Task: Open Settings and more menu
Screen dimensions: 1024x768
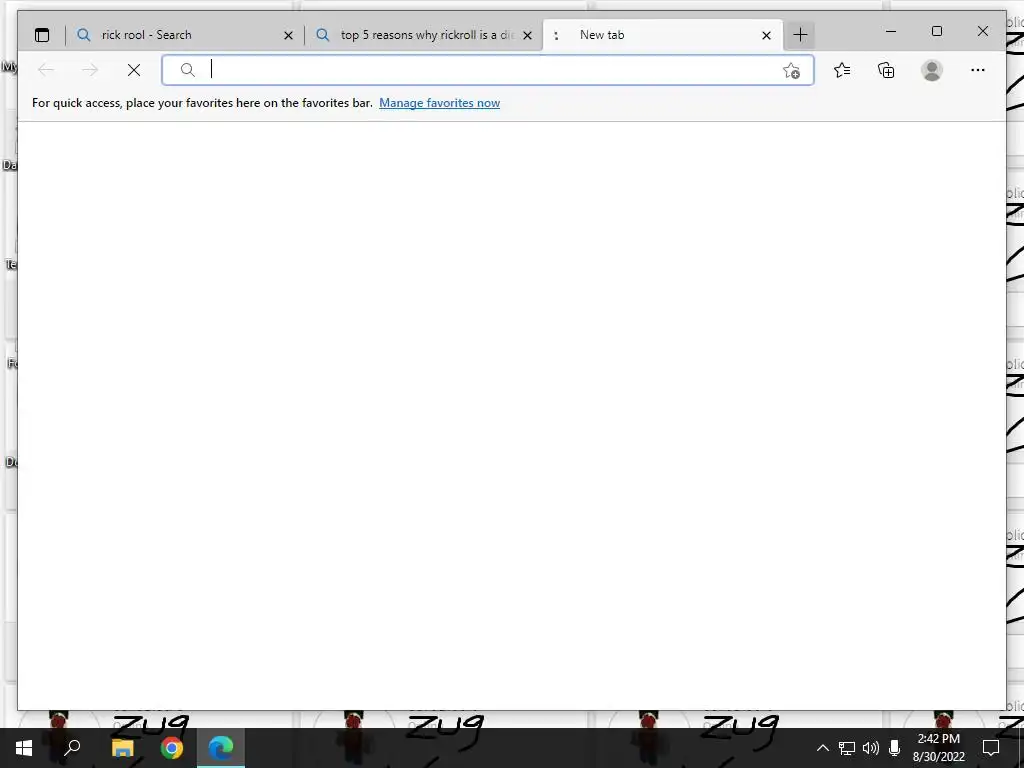Action: click(978, 70)
